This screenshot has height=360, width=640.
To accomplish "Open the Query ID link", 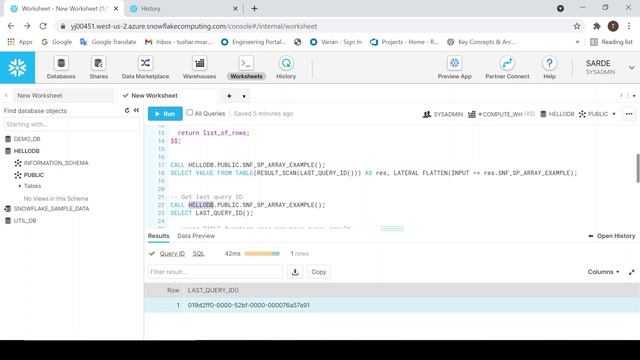I will click(172, 253).
